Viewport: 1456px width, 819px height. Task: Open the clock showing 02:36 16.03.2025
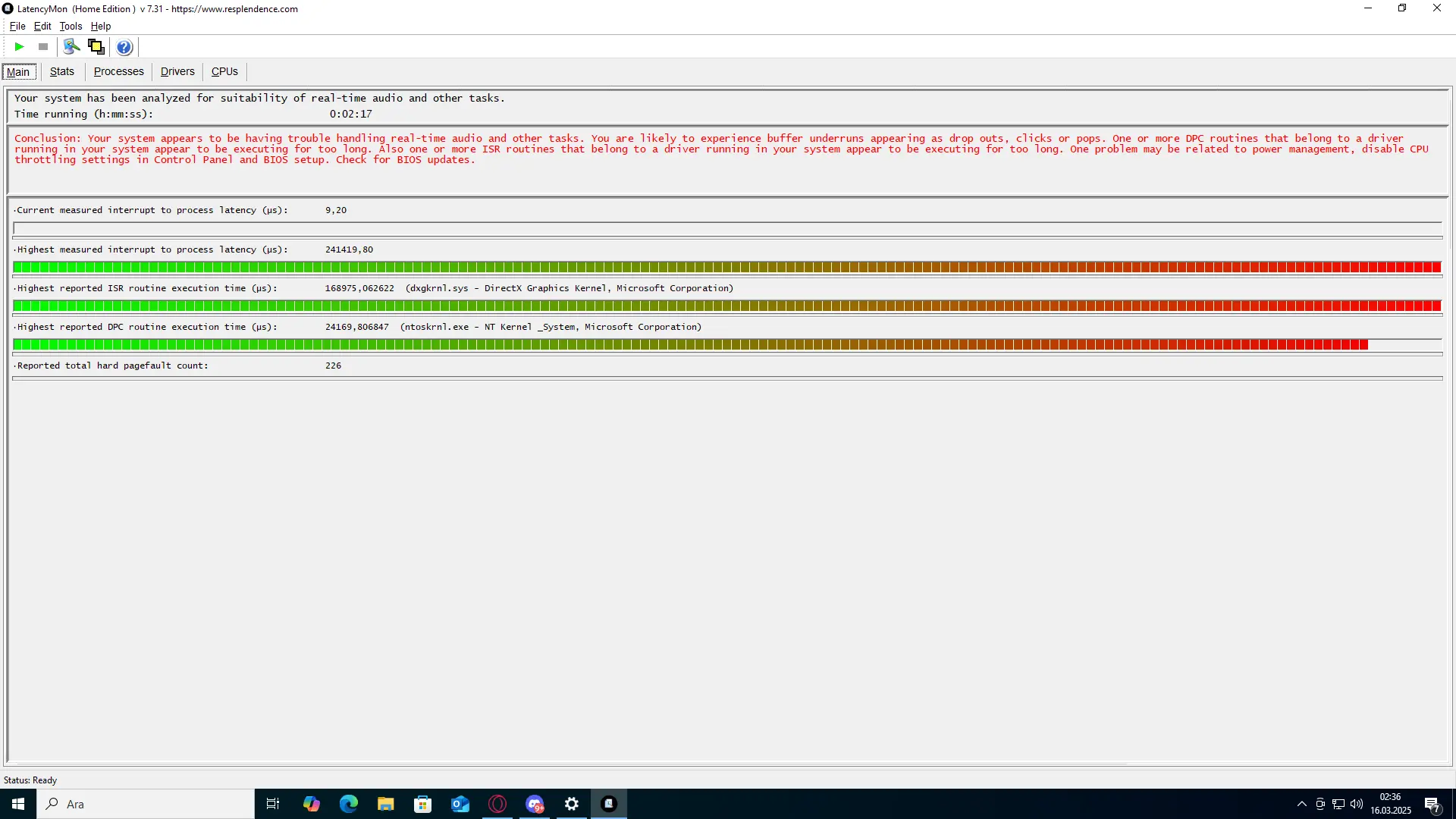(1391, 804)
